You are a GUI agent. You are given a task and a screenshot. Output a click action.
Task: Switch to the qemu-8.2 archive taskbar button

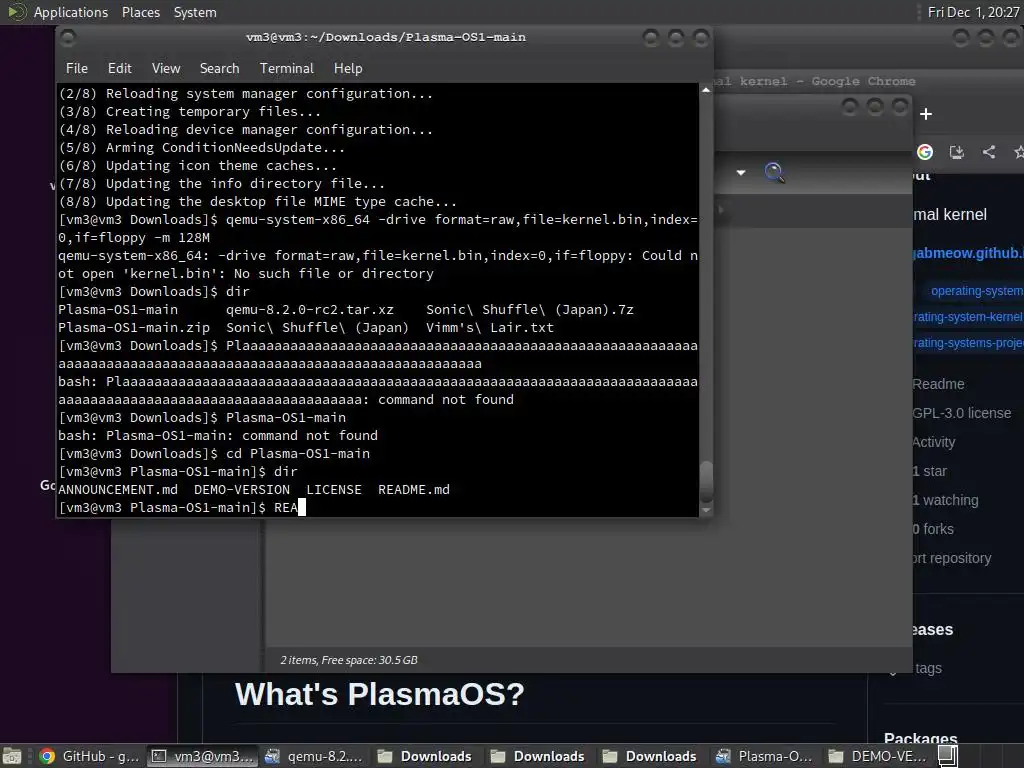[315, 756]
